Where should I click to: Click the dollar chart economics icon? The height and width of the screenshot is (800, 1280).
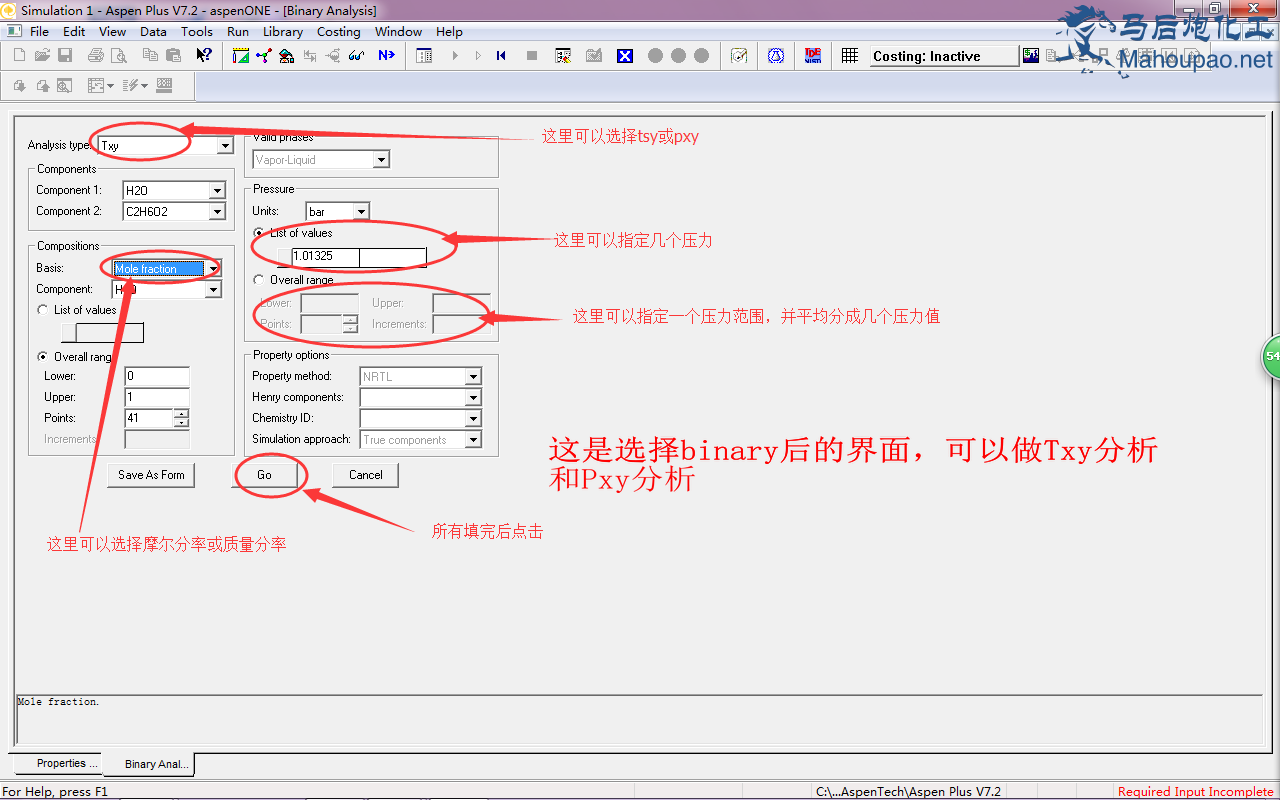(1030, 56)
